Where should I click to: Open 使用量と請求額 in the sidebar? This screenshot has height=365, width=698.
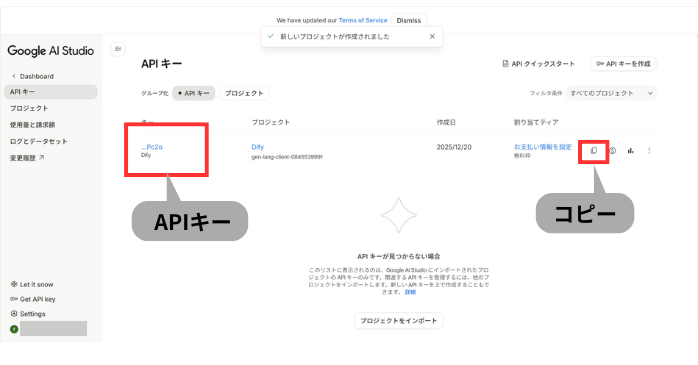[32, 125]
